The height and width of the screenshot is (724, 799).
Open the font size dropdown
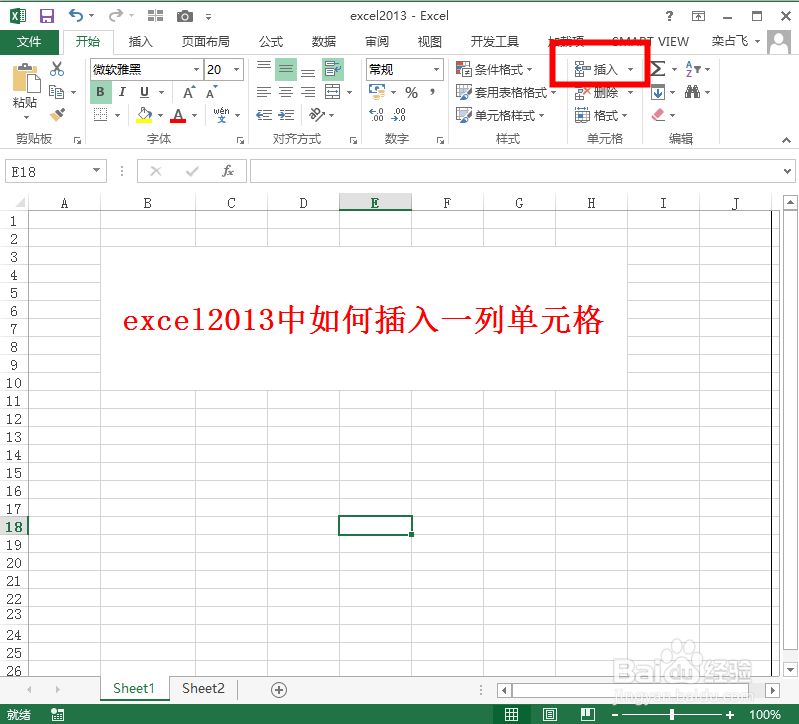236,69
